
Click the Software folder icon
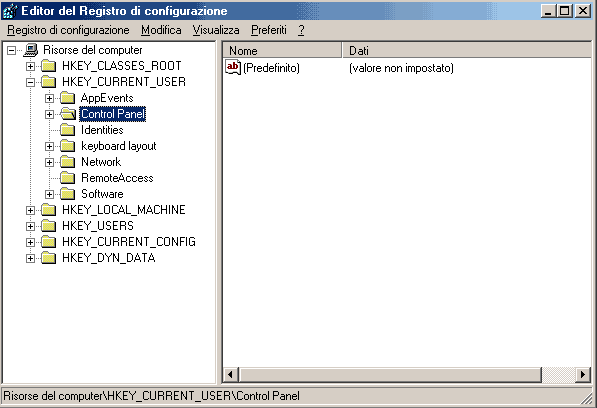(68, 194)
